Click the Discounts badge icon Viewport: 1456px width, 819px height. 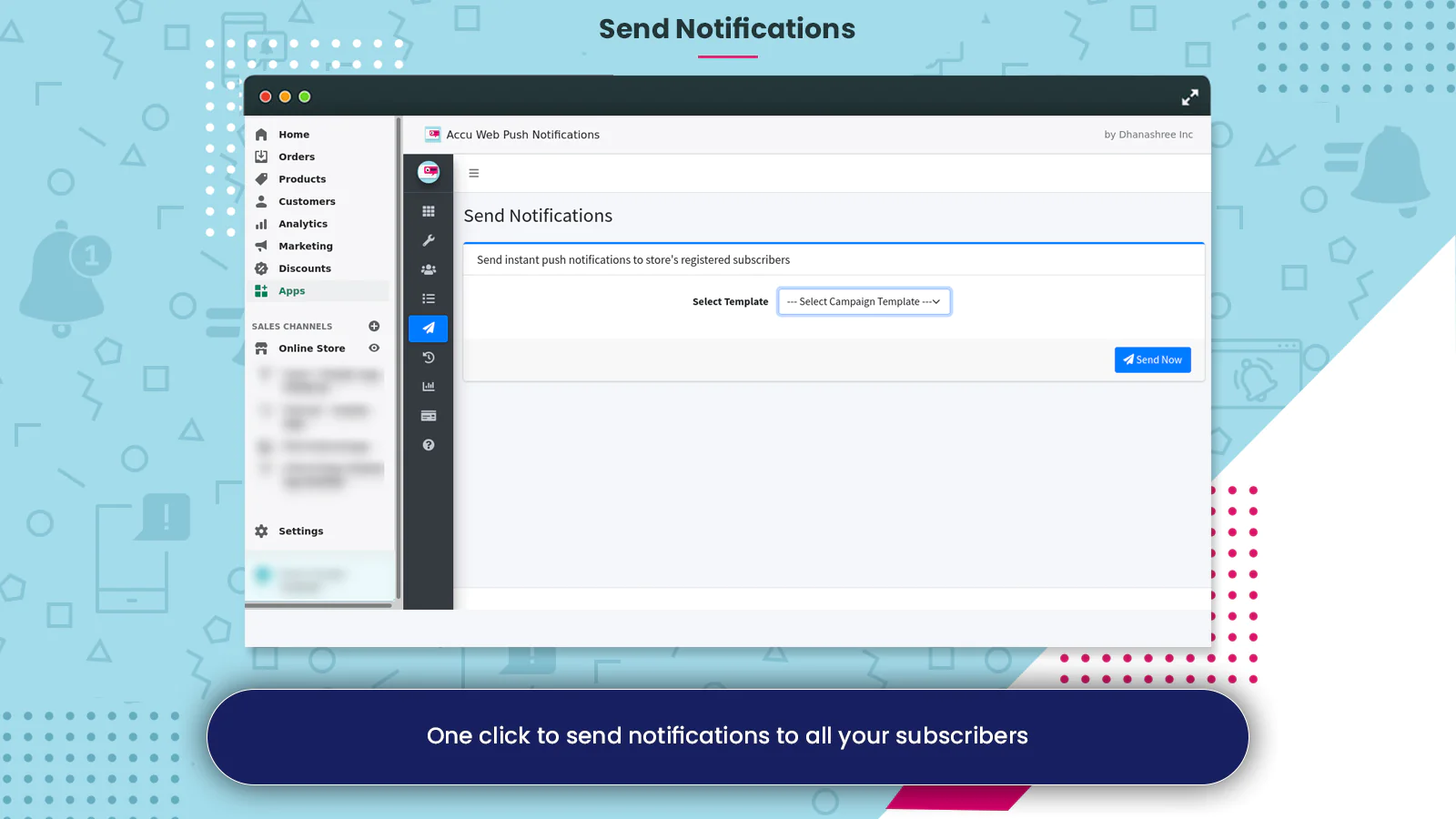pyautogui.click(x=261, y=268)
